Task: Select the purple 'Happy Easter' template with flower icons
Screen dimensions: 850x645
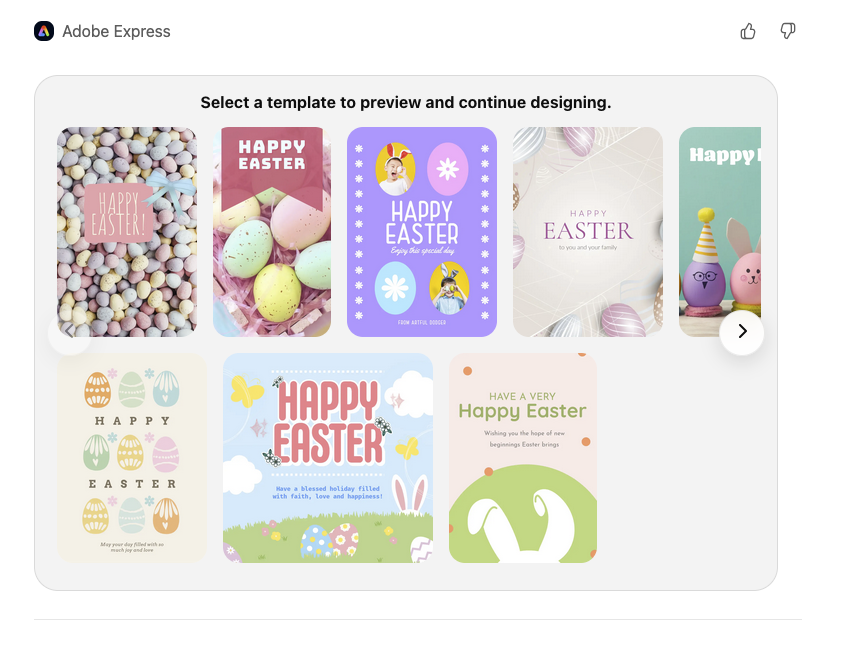Action: pyautogui.click(x=422, y=232)
